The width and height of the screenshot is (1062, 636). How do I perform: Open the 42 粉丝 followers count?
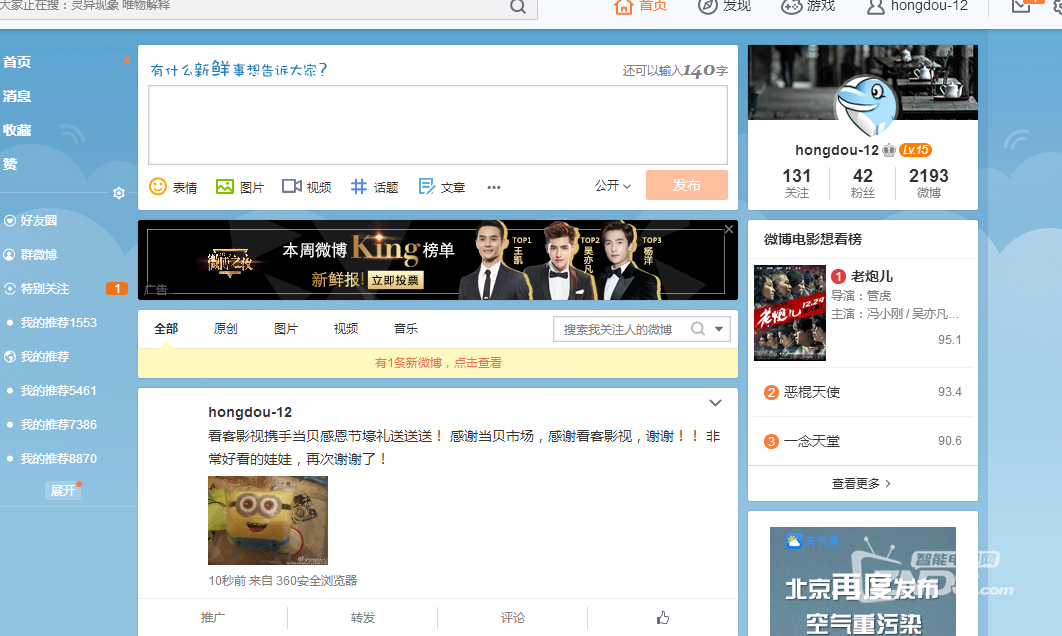[863, 184]
